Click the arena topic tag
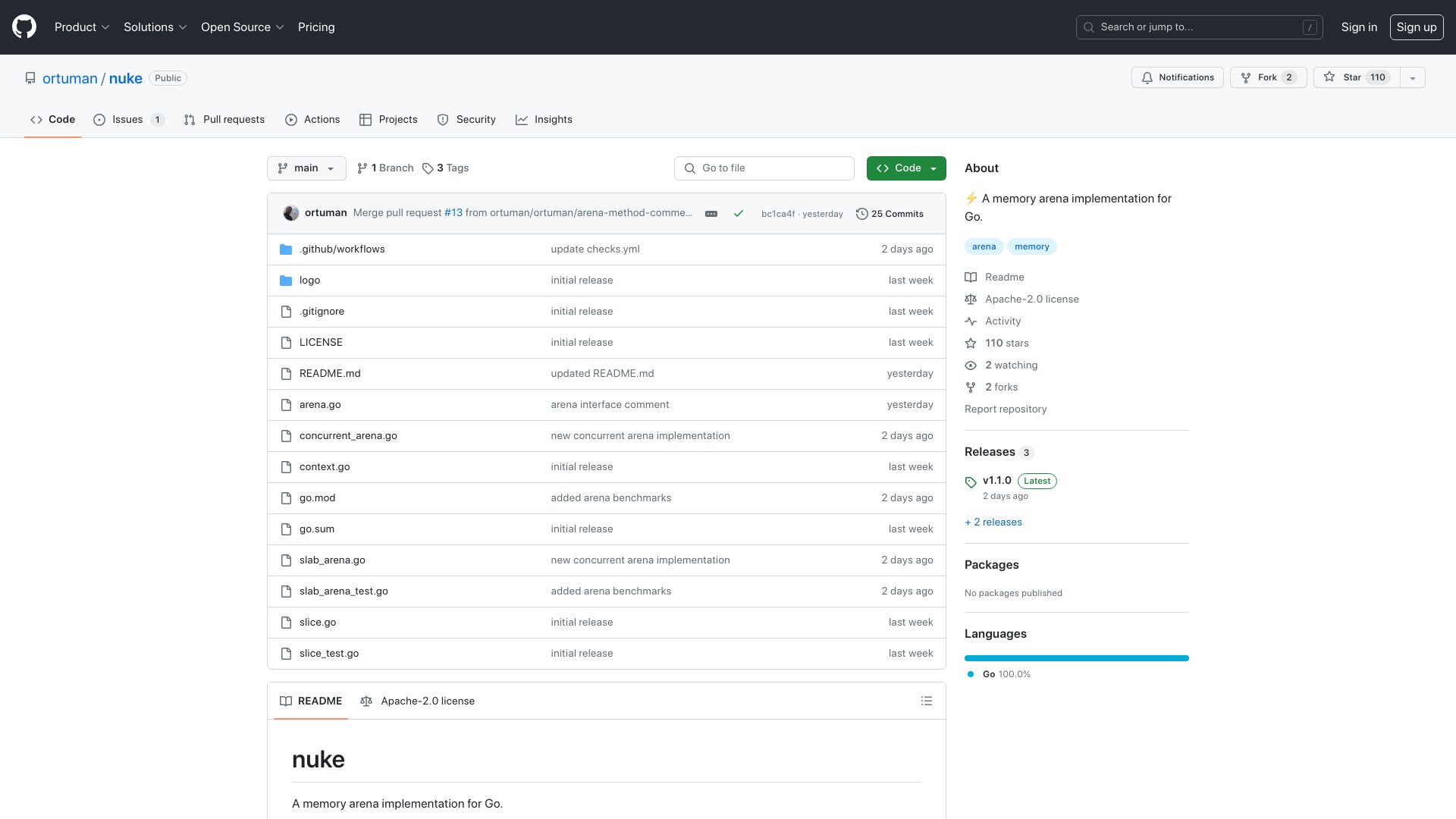Viewport: 1456px width, 819px height. pyautogui.click(x=984, y=246)
